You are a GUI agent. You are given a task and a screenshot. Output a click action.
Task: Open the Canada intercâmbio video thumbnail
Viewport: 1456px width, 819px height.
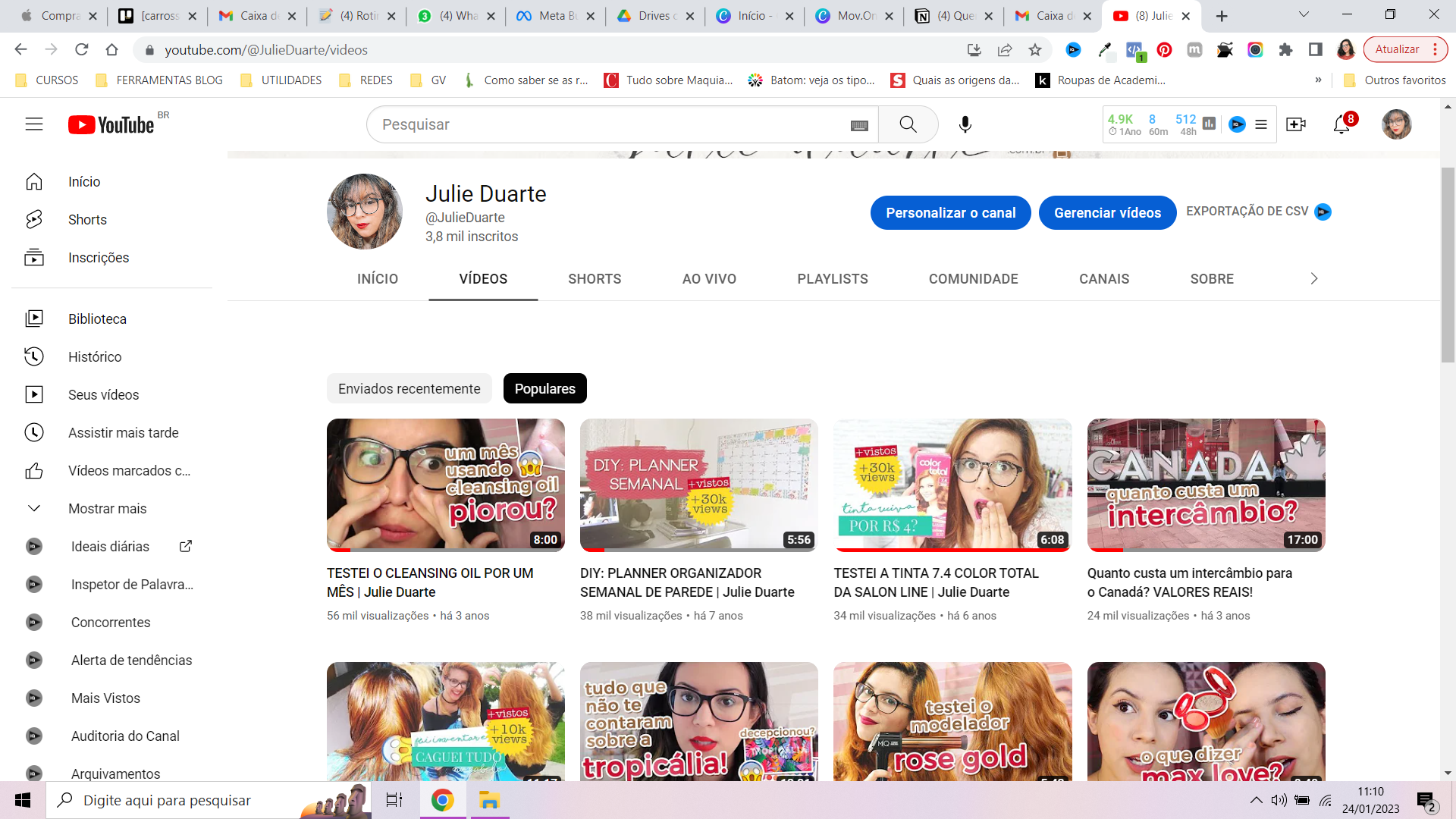1206,485
